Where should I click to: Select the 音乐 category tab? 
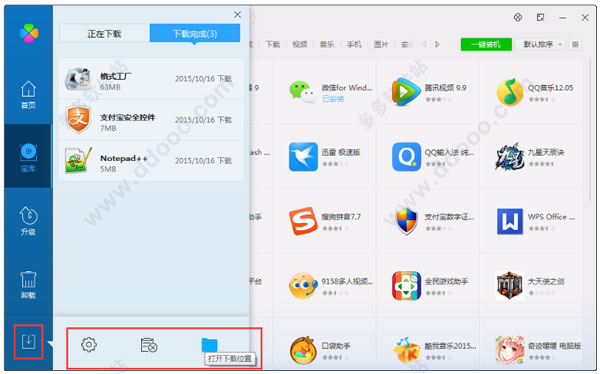click(x=327, y=44)
